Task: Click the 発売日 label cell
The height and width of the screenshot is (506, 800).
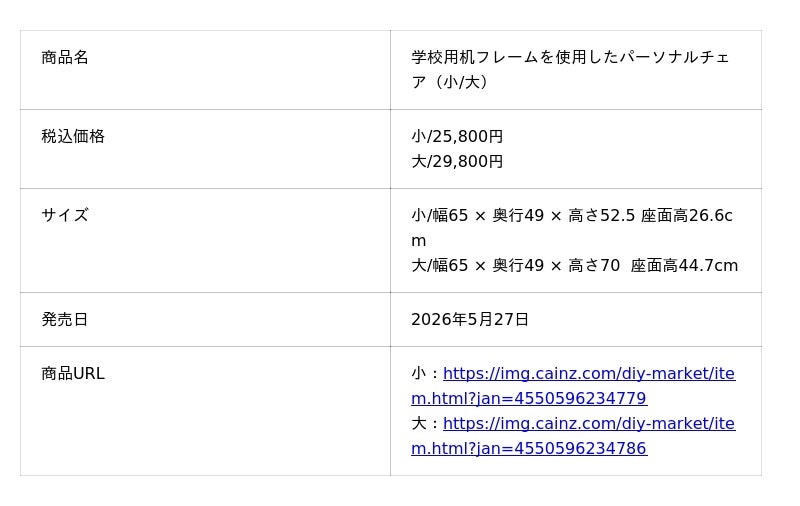Action: pyautogui.click(x=205, y=320)
